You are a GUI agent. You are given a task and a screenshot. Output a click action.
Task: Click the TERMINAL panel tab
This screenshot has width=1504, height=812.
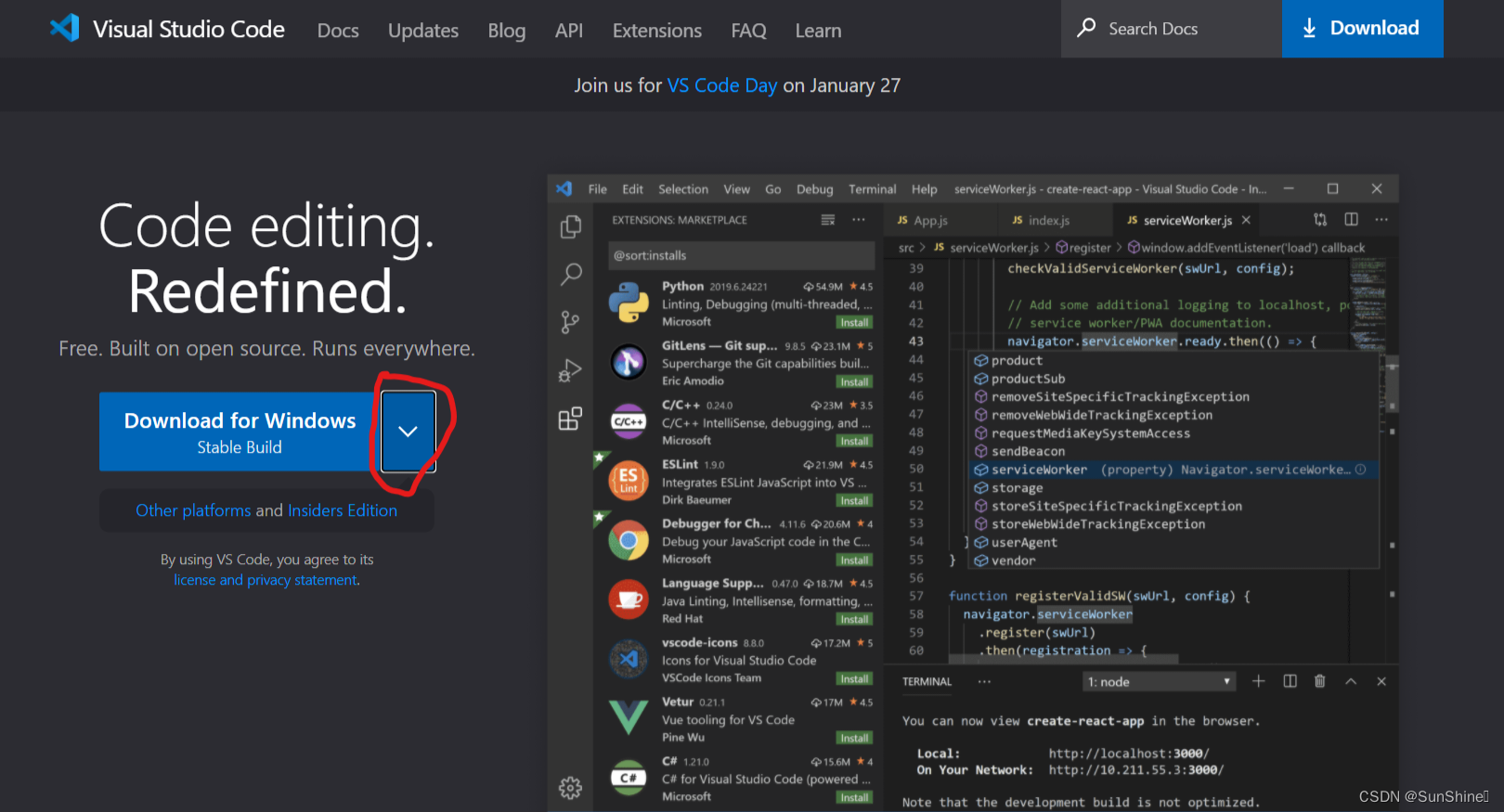[x=927, y=682]
